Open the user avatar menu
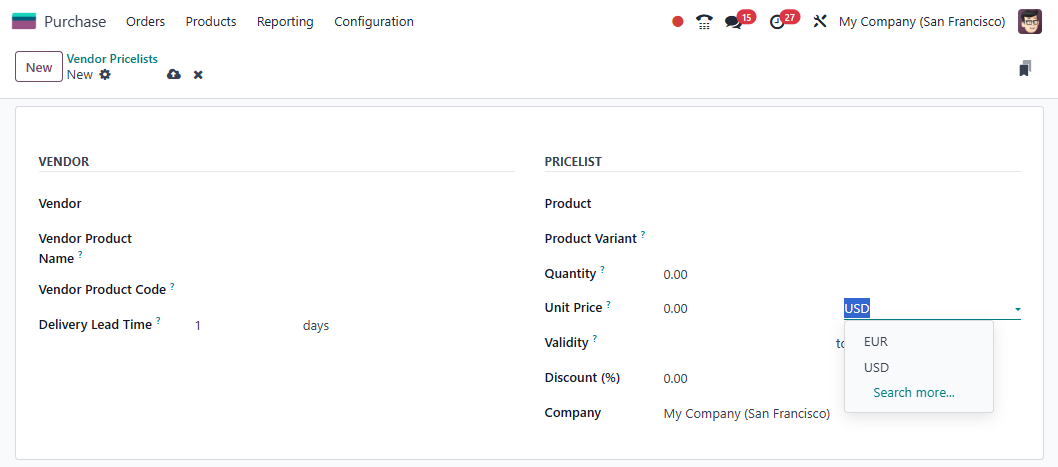 point(1030,21)
